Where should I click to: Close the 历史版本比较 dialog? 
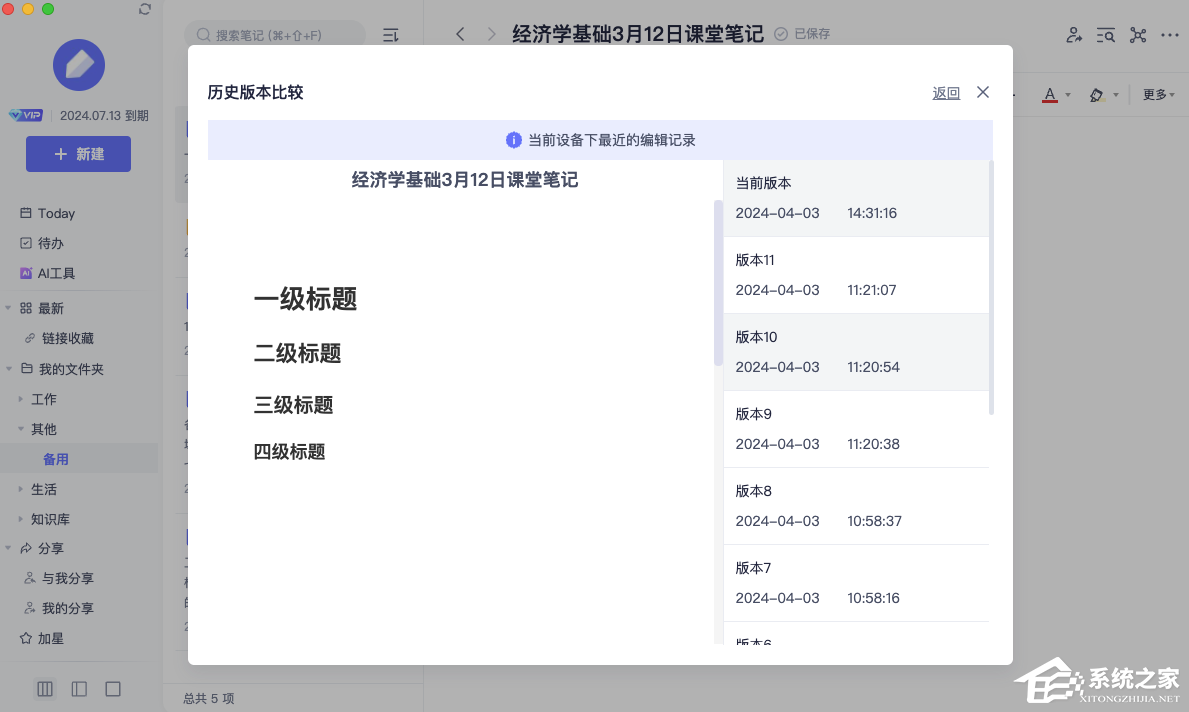[983, 92]
